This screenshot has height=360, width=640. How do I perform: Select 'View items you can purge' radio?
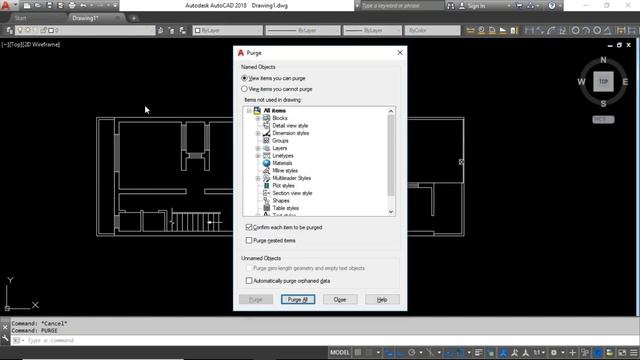click(244, 78)
